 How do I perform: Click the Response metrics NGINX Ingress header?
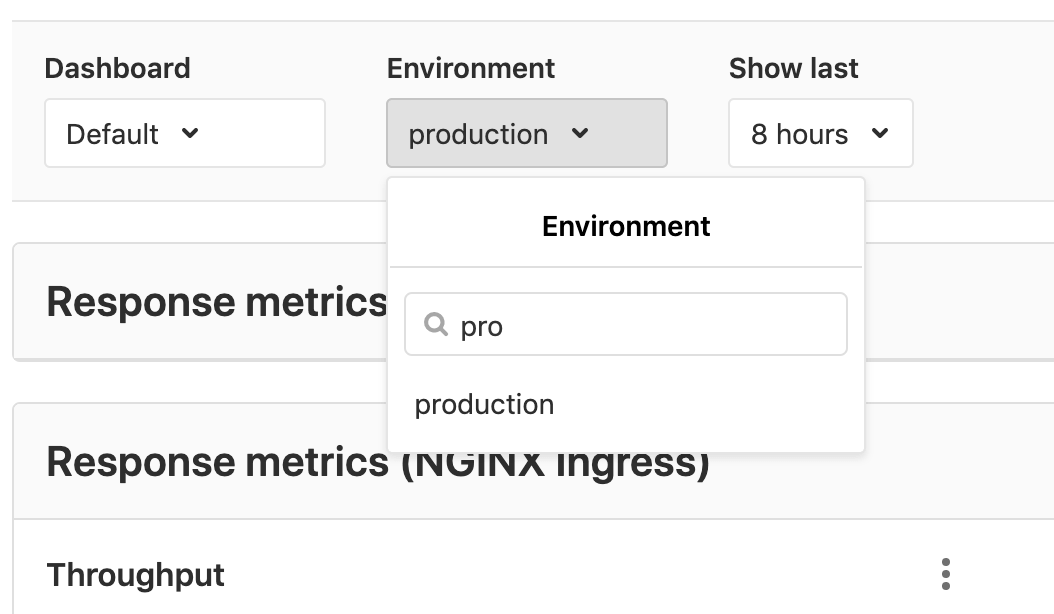point(378,461)
